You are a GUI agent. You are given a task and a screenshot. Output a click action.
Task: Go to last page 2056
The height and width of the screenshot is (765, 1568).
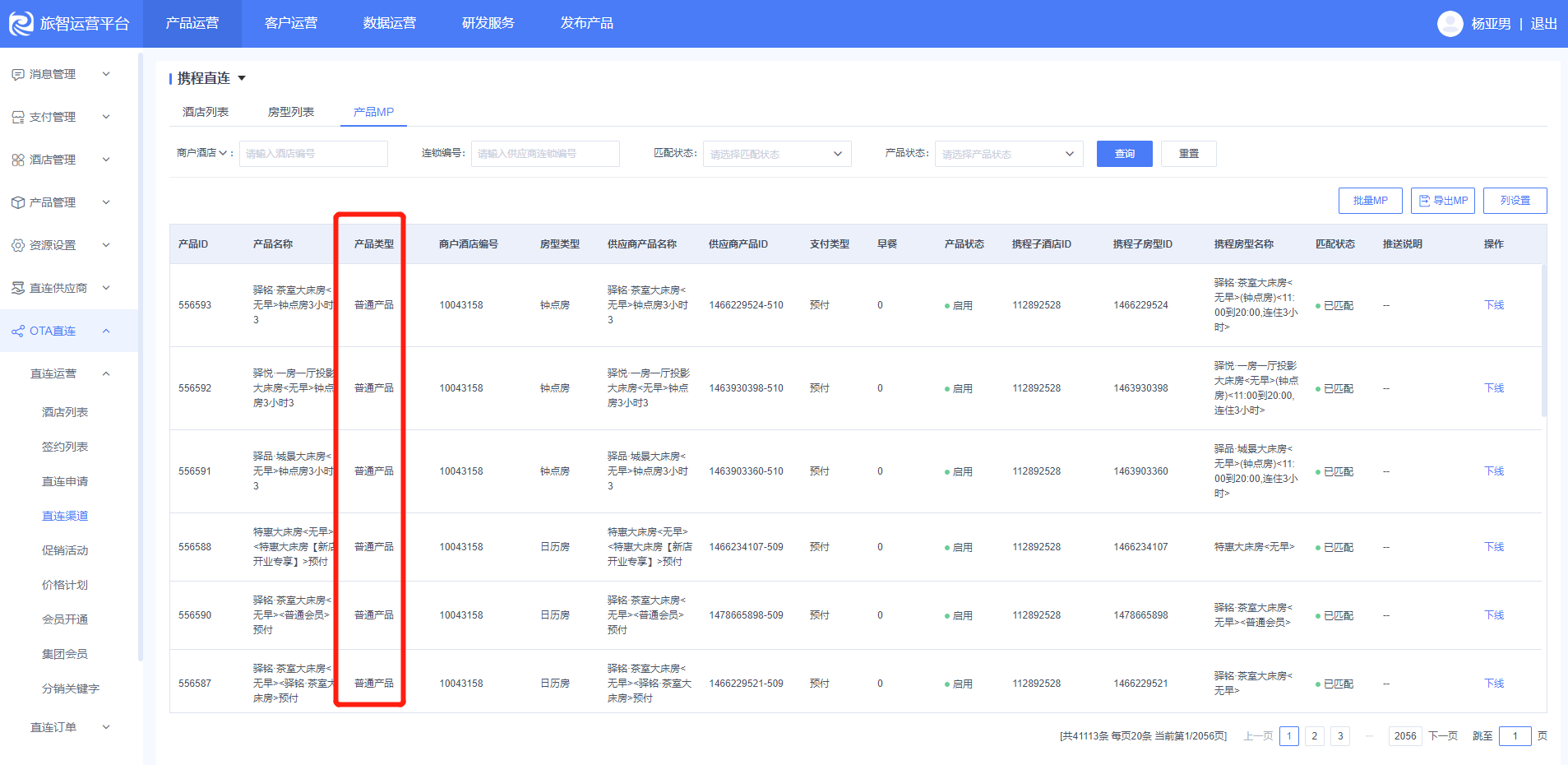point(1405,736)
